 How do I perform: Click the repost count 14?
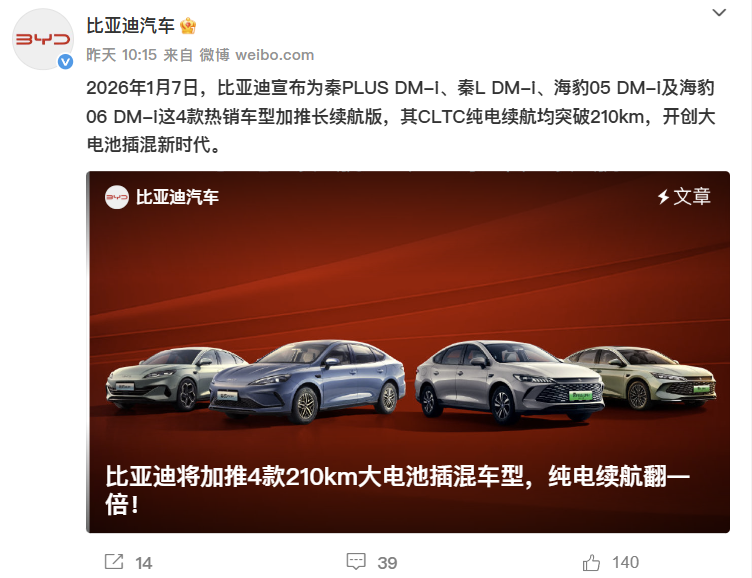143,563
